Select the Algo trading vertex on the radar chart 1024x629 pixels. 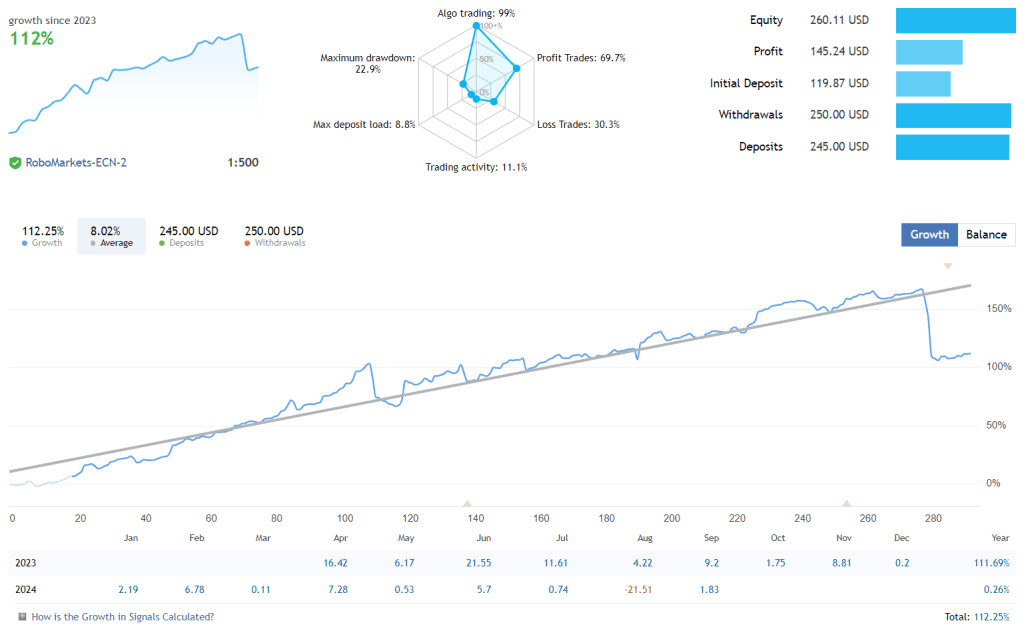(475, 26)
